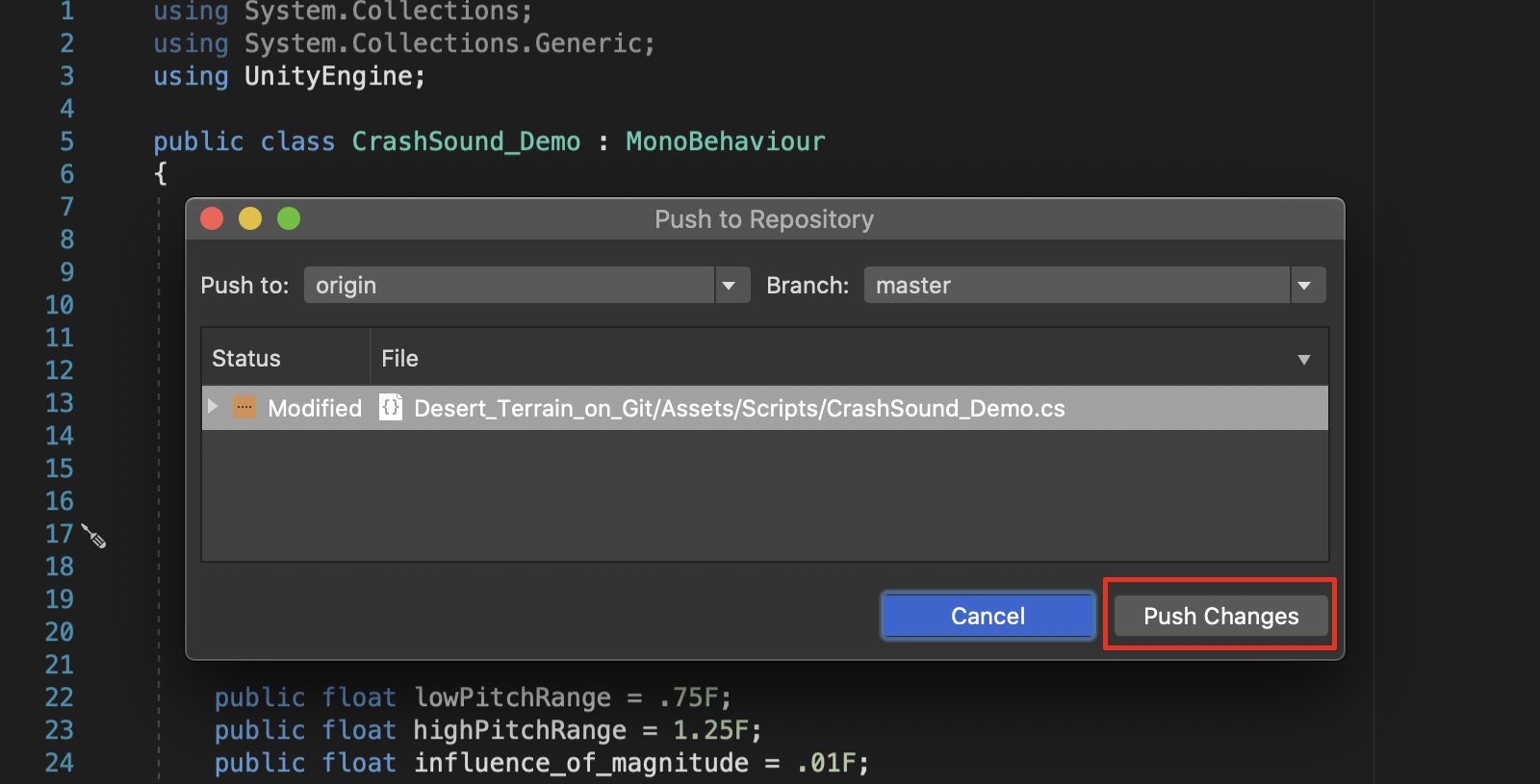Sort by the Status column header

[x=246, y=359]
